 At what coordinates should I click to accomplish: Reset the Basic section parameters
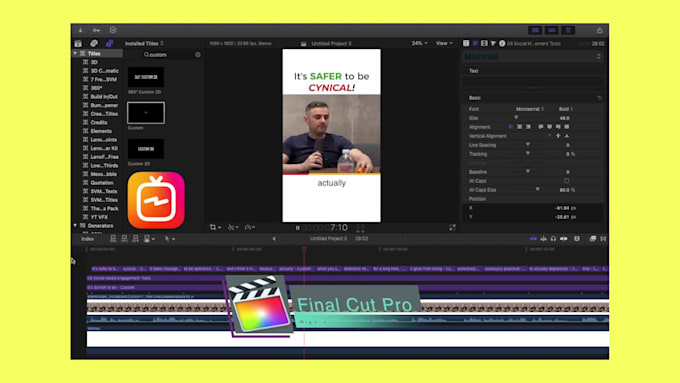pyautogui.click(x=599, y=98)
